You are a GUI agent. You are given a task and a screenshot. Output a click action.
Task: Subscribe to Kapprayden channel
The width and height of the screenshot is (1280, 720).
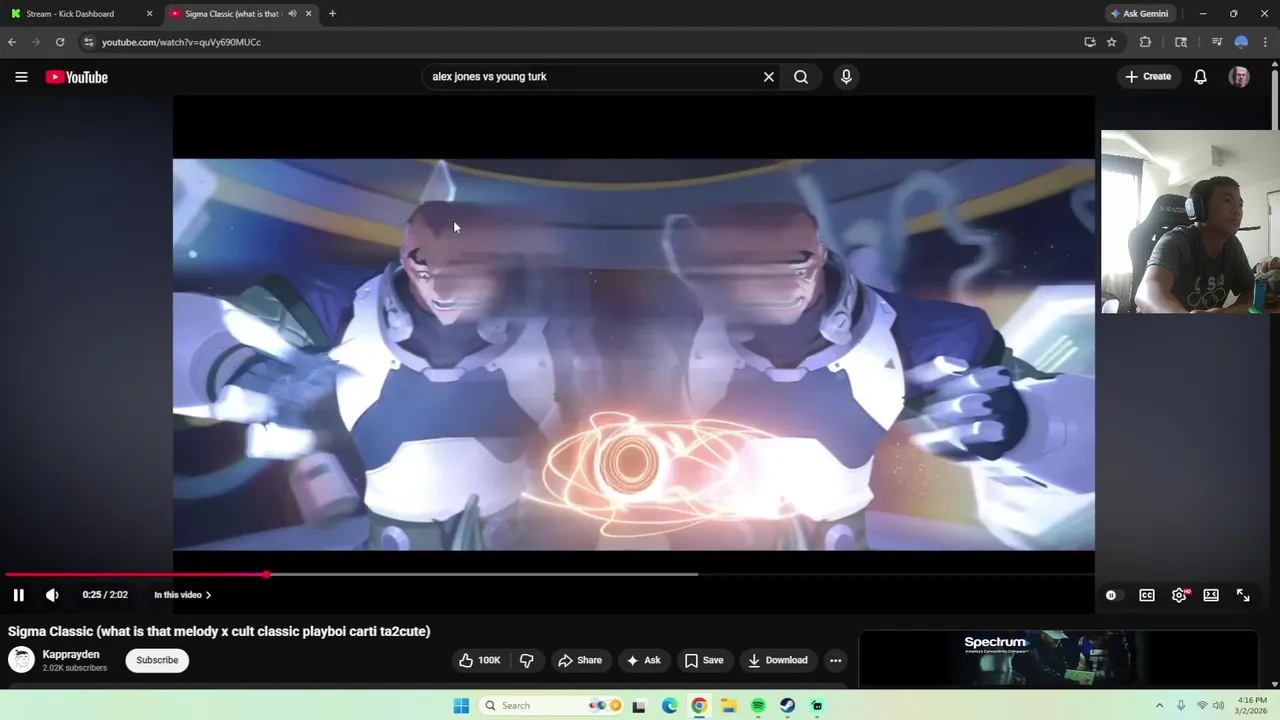[157, 660]
